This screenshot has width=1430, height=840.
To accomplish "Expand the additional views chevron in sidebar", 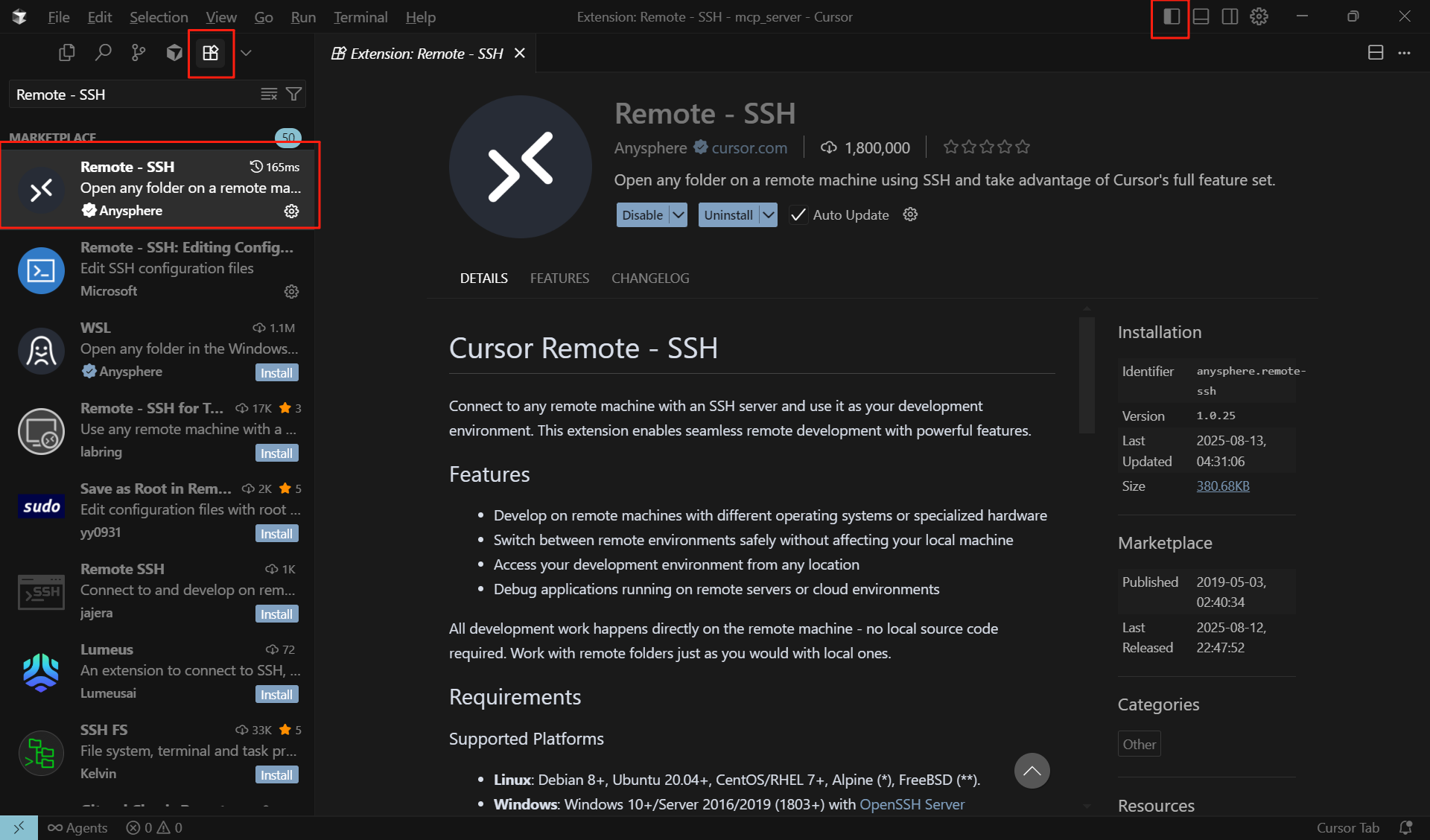I will point(246,53).
